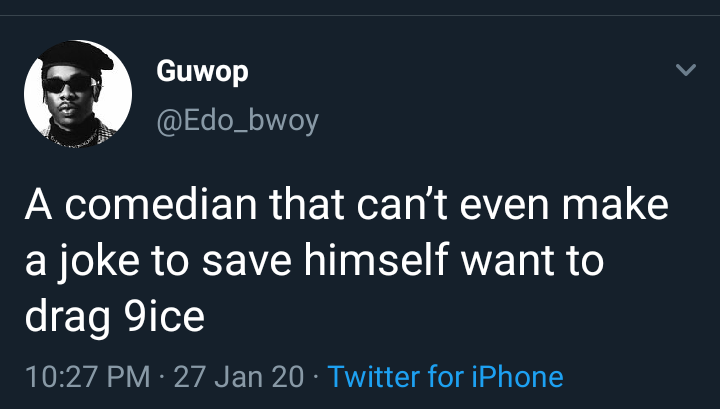The height and width of the screenshot is (409, 720).
Task: Click the date 27 Jan 20
Action: click(239, 377)
